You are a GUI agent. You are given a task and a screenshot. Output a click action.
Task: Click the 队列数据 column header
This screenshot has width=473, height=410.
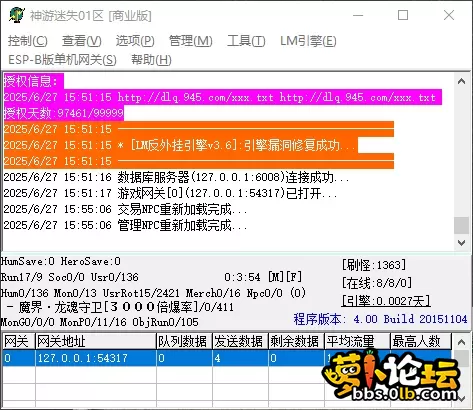184,341
